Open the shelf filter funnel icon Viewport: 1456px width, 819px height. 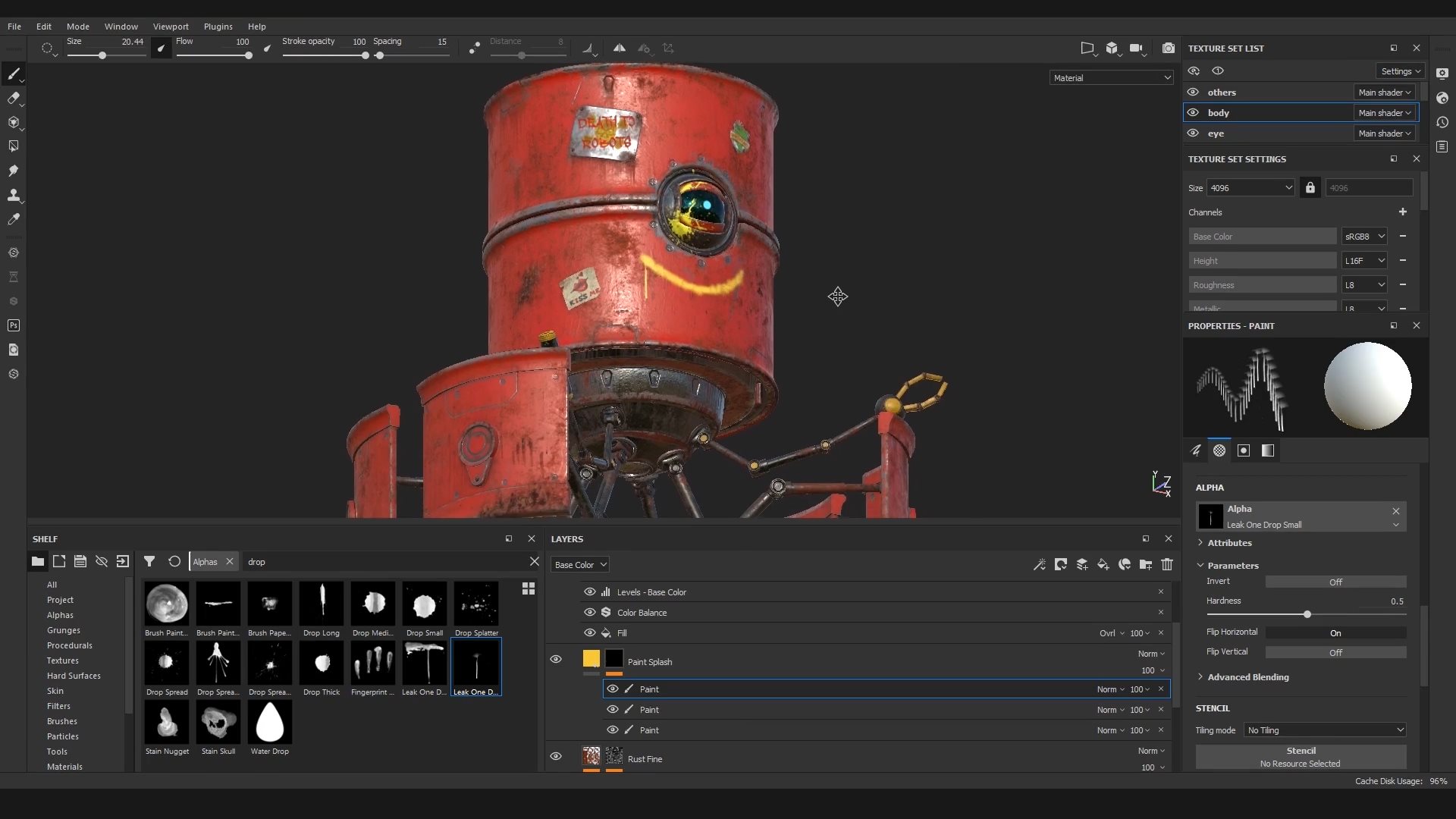149,562
